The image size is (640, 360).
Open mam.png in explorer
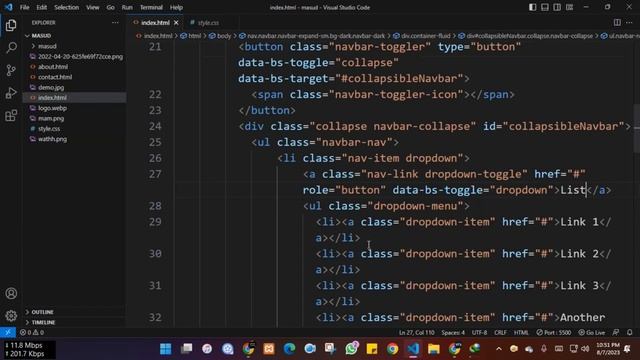[51, 118]
